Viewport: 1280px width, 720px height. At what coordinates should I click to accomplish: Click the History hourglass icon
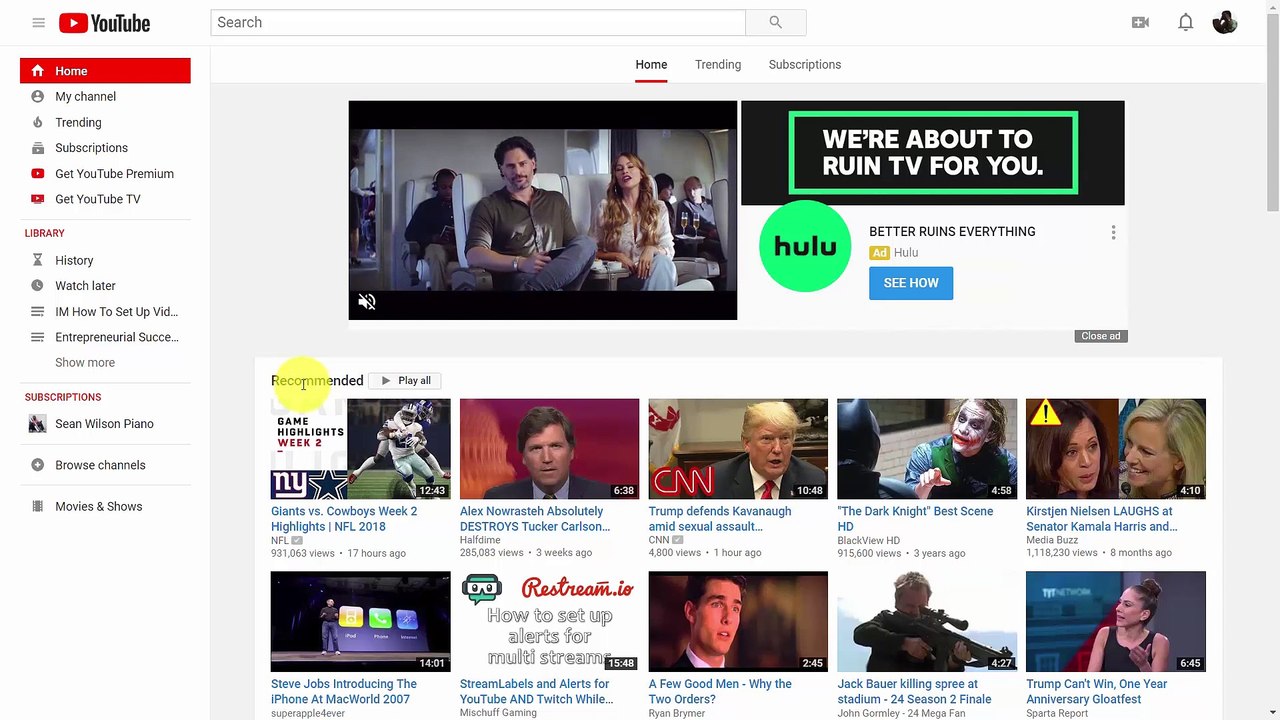click(37, 260)
